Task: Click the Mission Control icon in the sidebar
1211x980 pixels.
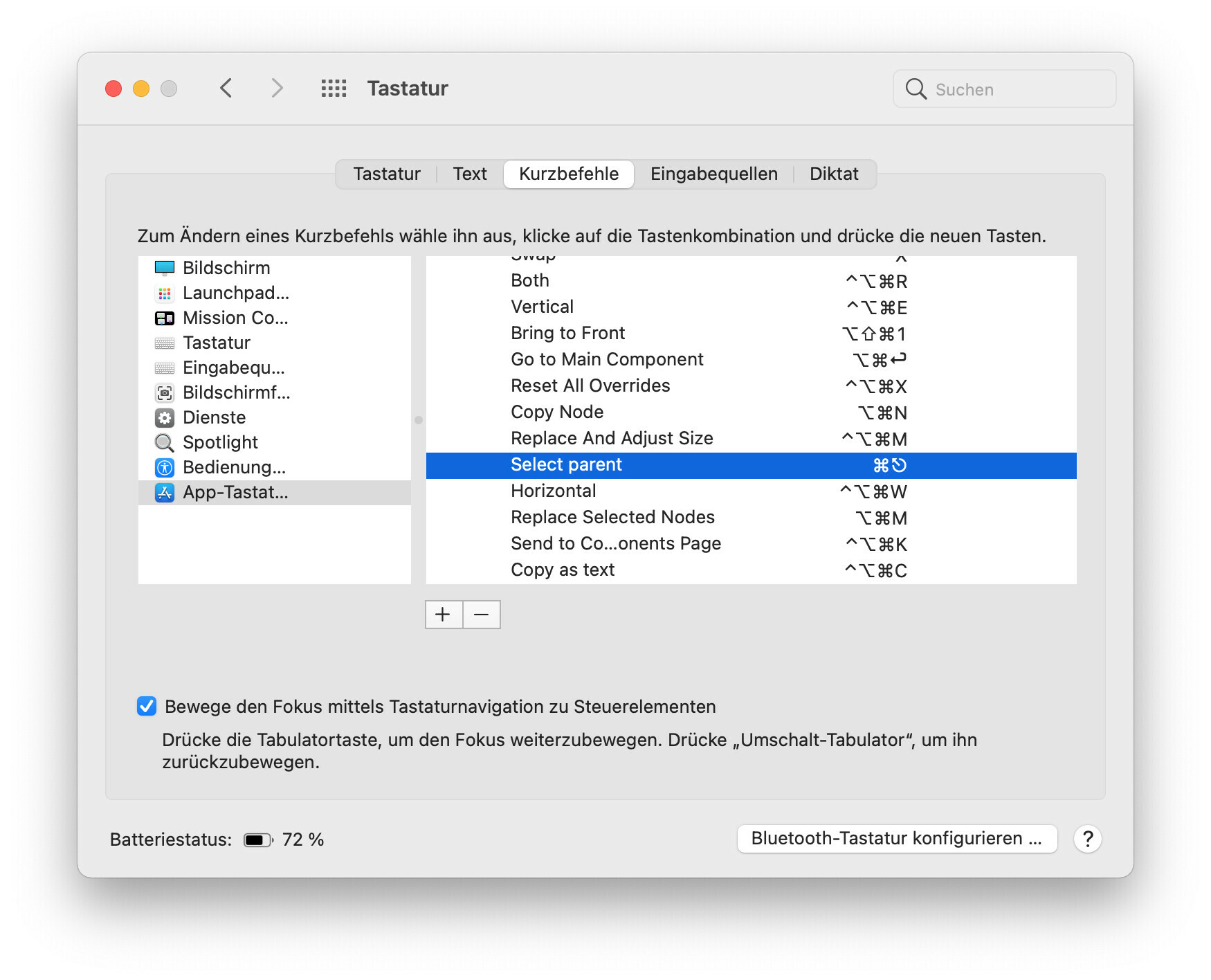Action: (165, 318)
